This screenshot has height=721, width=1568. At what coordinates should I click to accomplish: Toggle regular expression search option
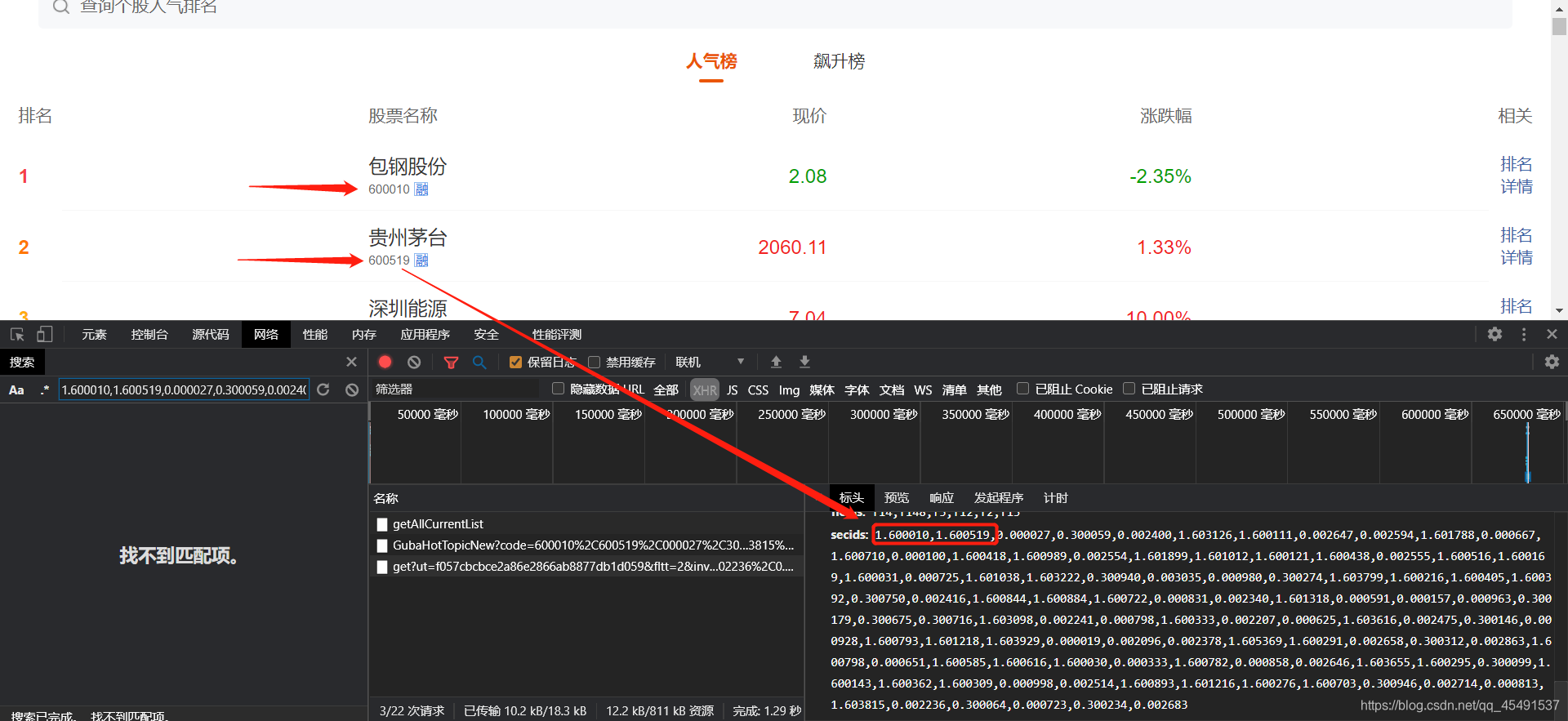pos(45,389)
